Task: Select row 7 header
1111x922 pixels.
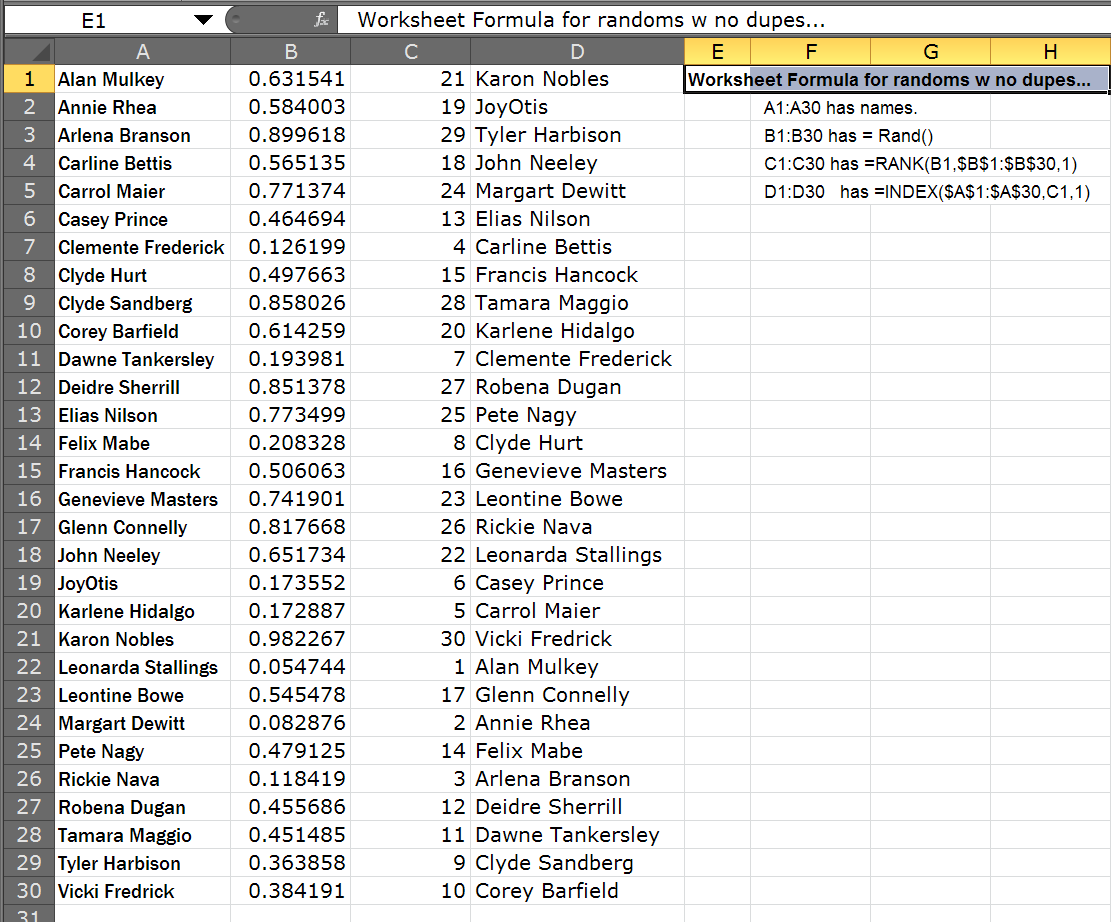Action: (x=30, y=247)
